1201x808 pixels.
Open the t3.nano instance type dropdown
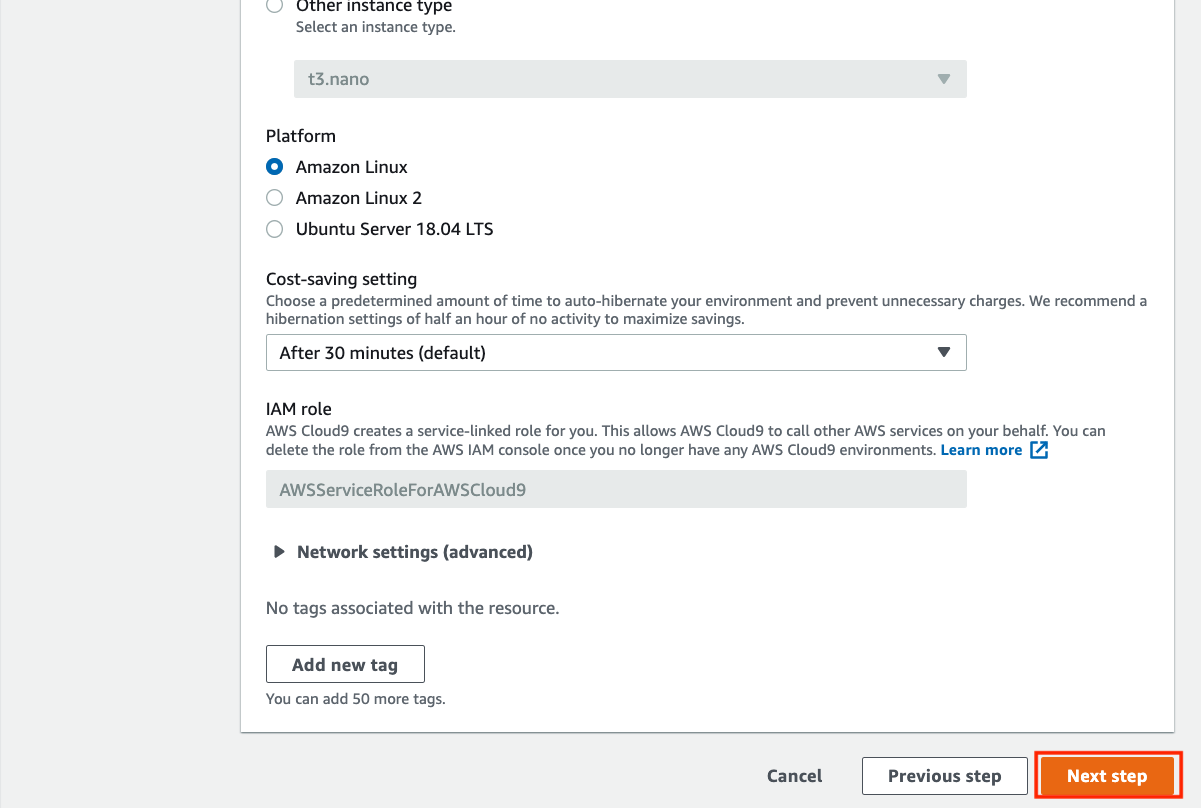[x=630, y=79]
